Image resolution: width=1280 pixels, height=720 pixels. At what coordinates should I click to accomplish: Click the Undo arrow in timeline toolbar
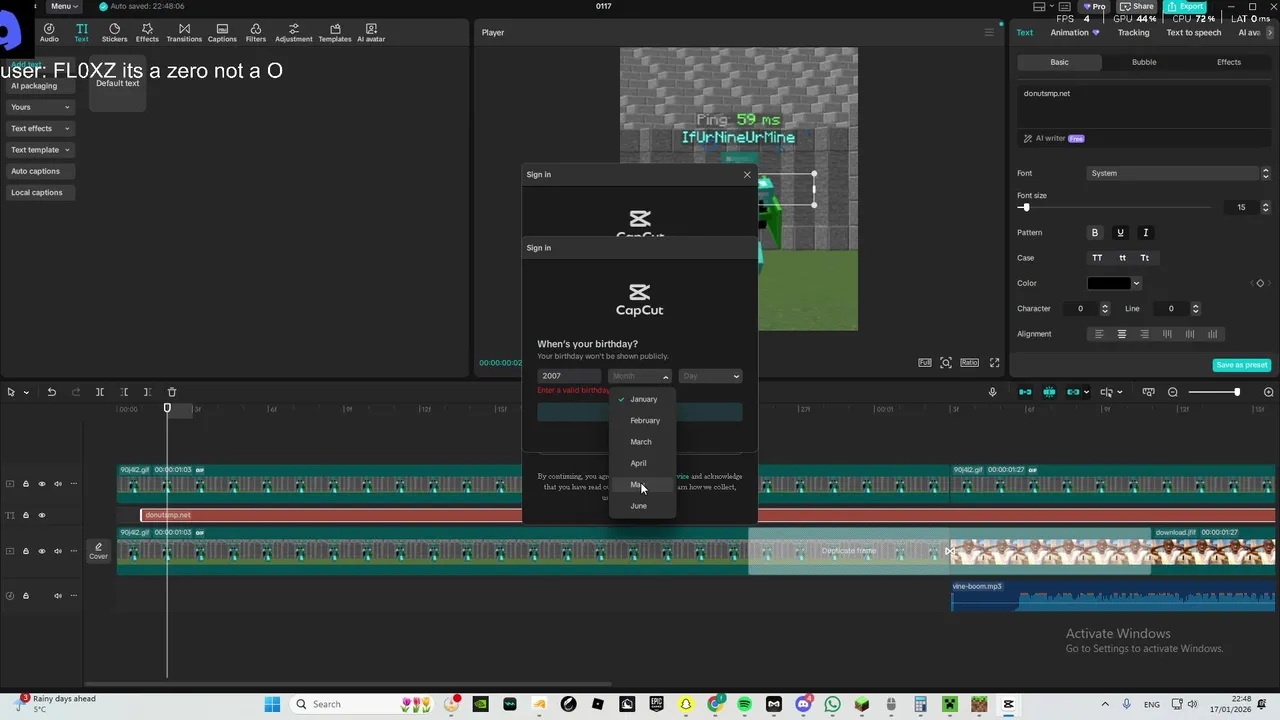pos(51,392)
